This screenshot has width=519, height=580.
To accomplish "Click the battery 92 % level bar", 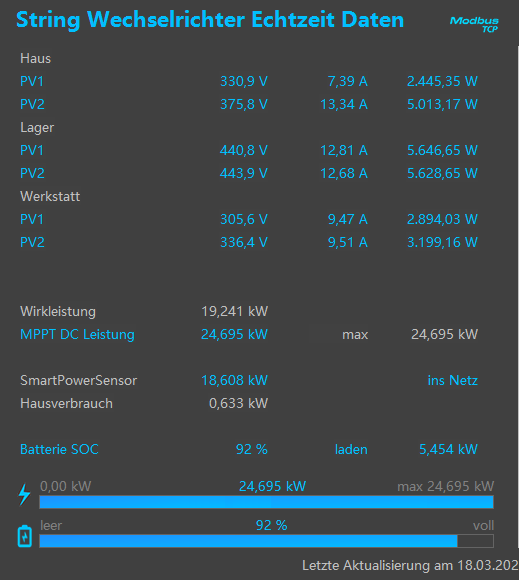I will pos(266,541).
